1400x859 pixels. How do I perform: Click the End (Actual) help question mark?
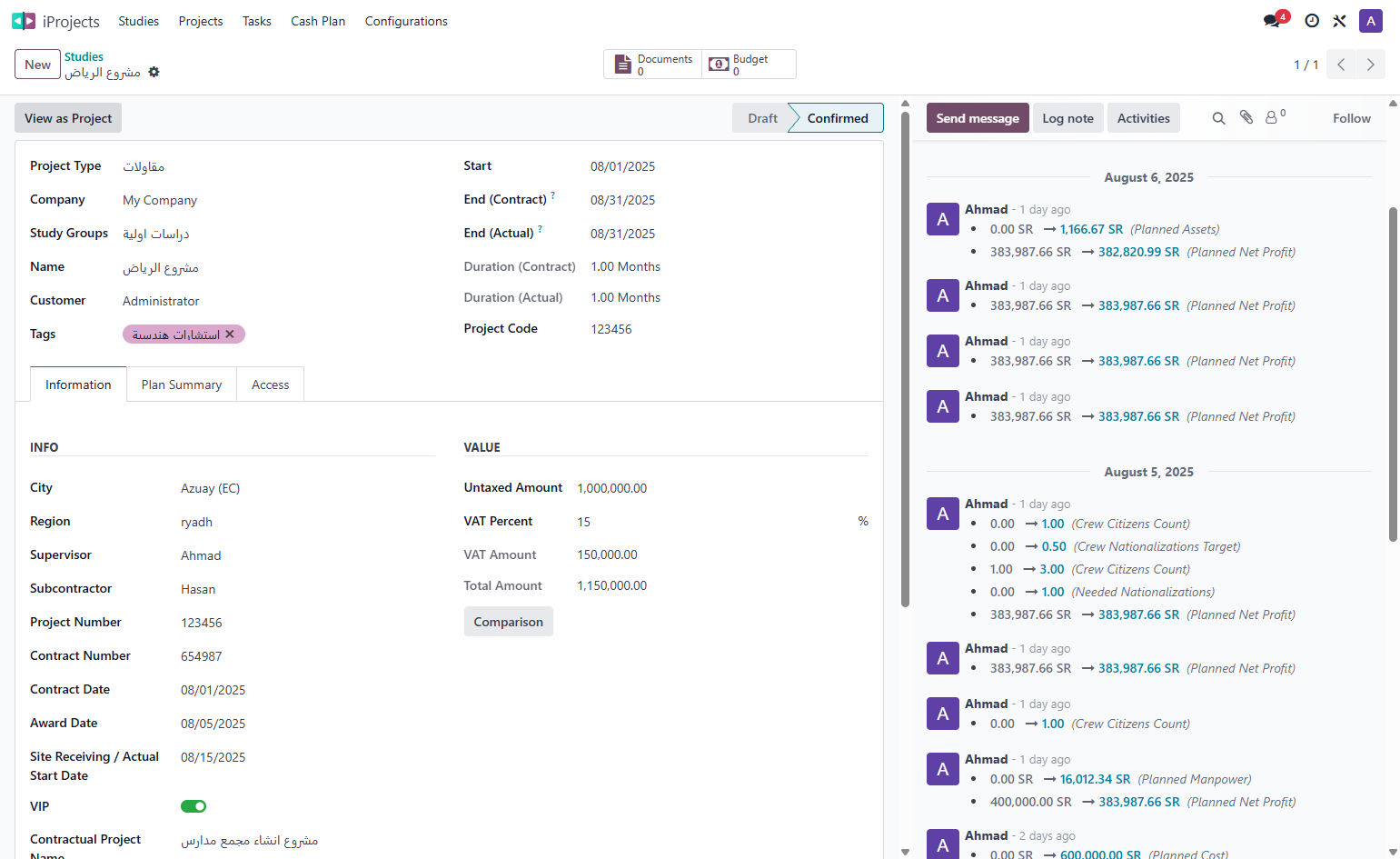pyautogui.click(x=540, y=229)
